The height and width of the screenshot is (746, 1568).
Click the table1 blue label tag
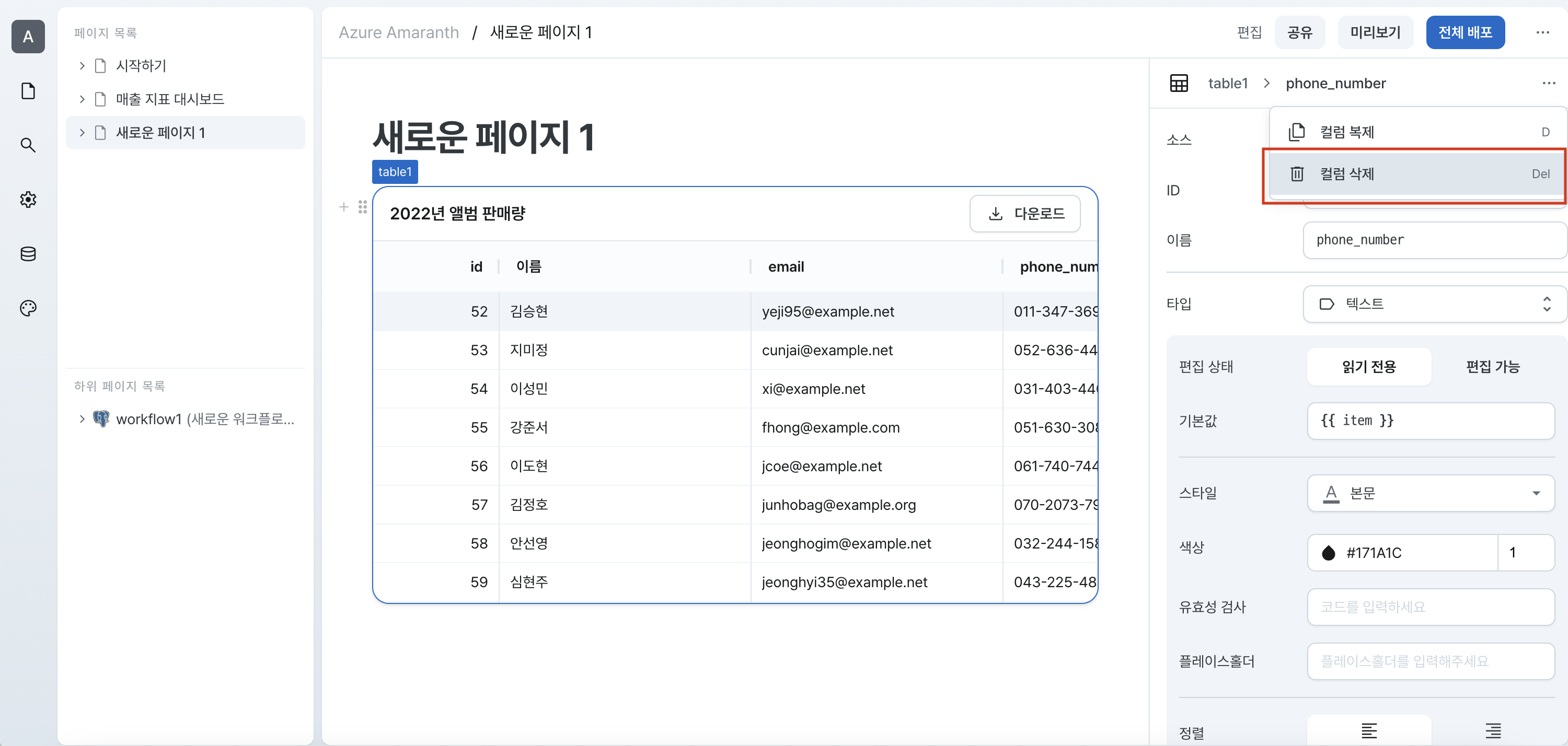click(395, 171)
